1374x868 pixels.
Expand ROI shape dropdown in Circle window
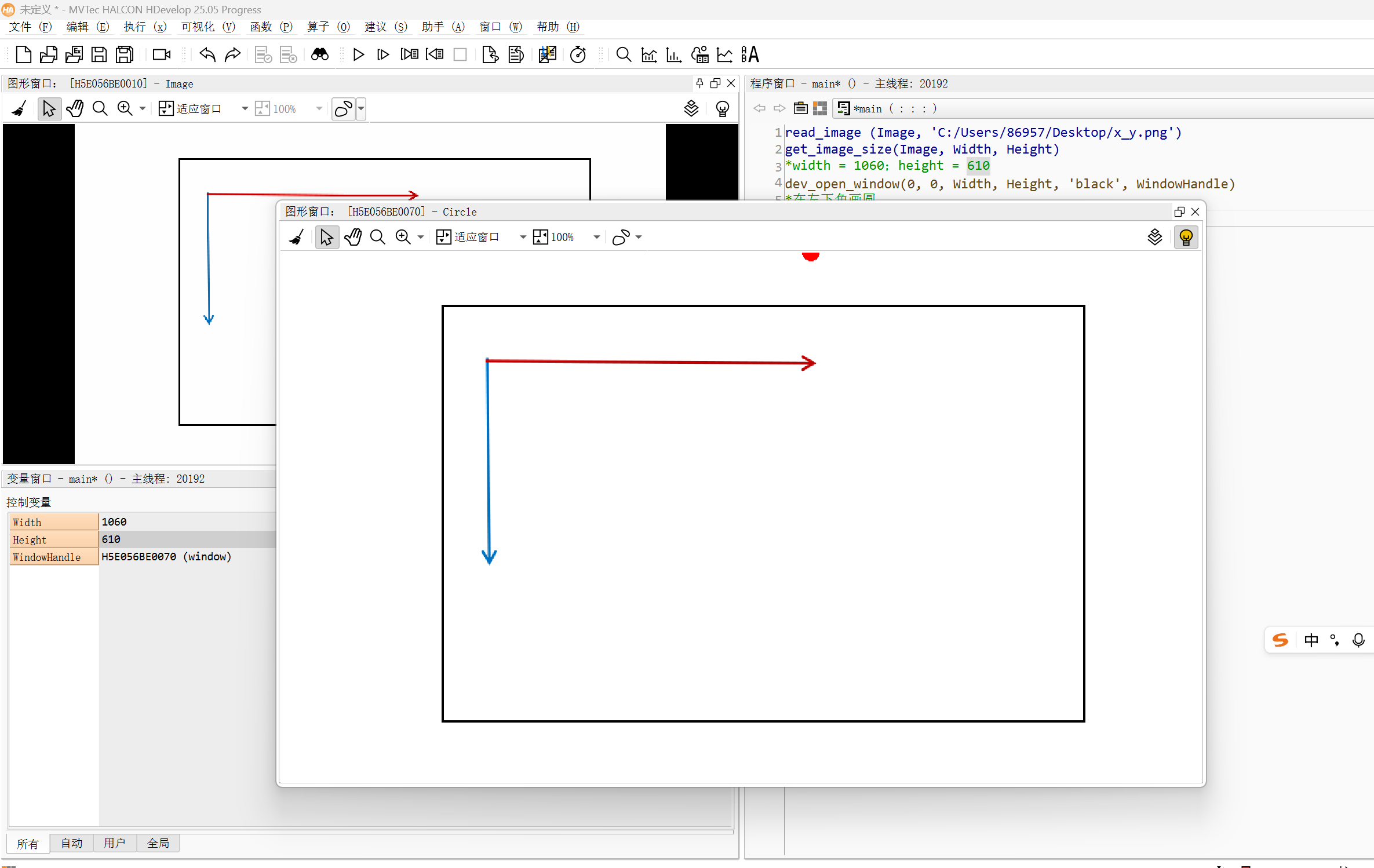tap(639, 237)
